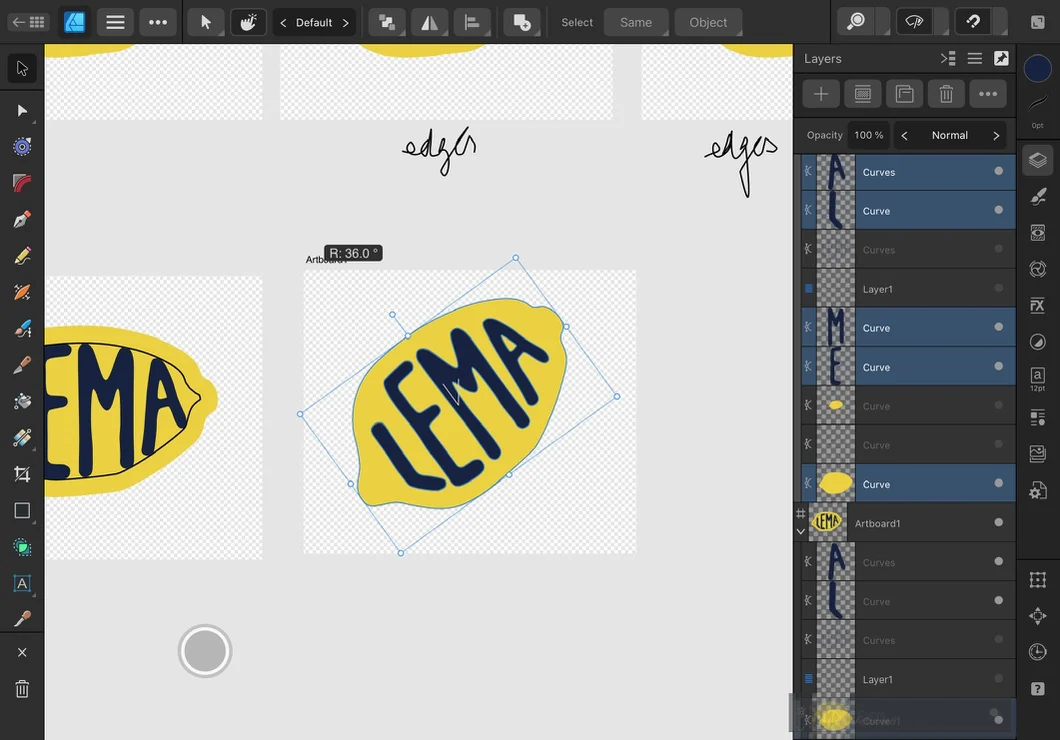The width and height of the screenshot is (1060, 740).
Task: Open the flip transform options
Action: (429, 22)
